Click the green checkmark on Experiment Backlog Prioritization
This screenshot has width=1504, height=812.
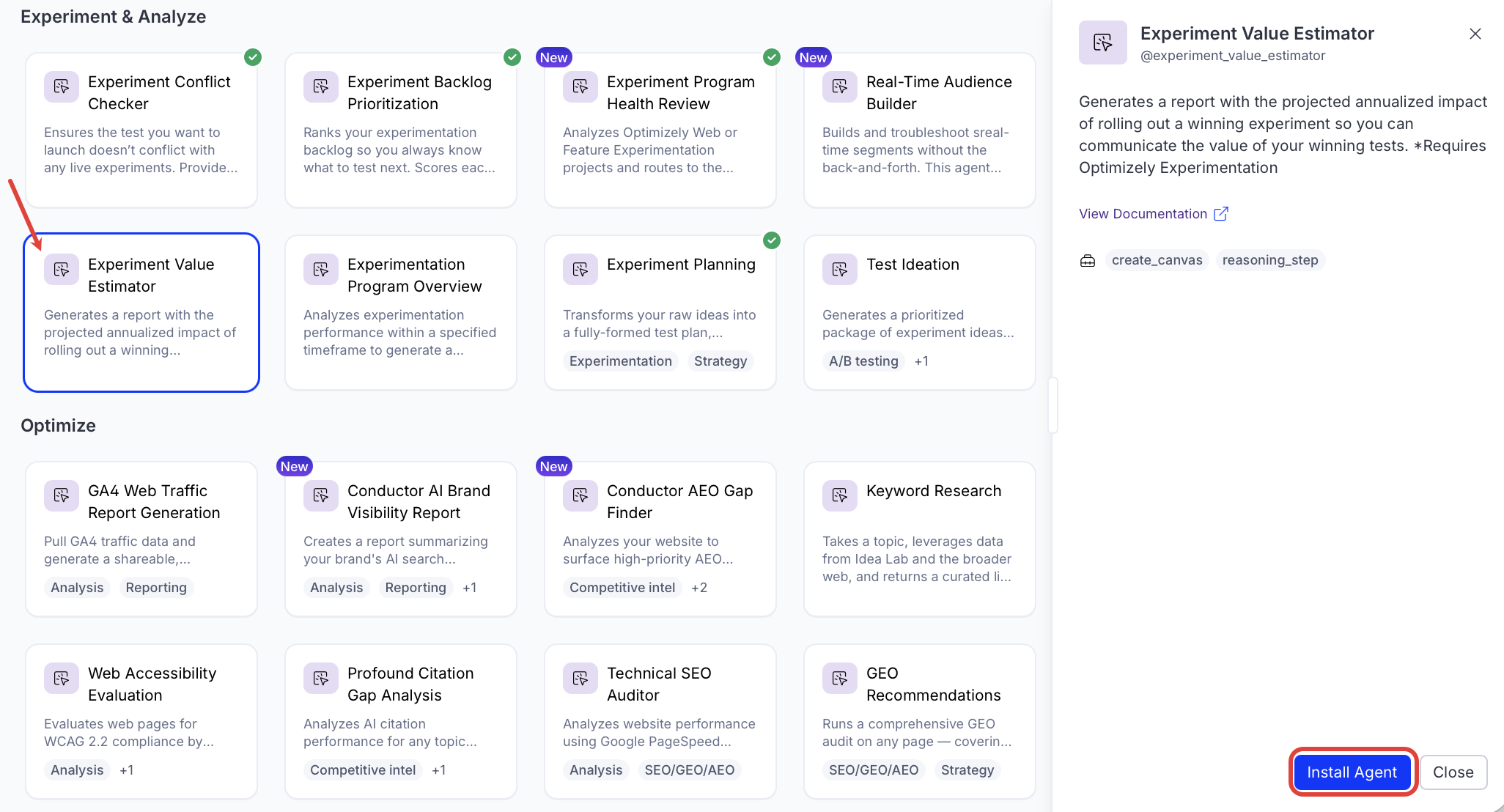coord(512,57)
